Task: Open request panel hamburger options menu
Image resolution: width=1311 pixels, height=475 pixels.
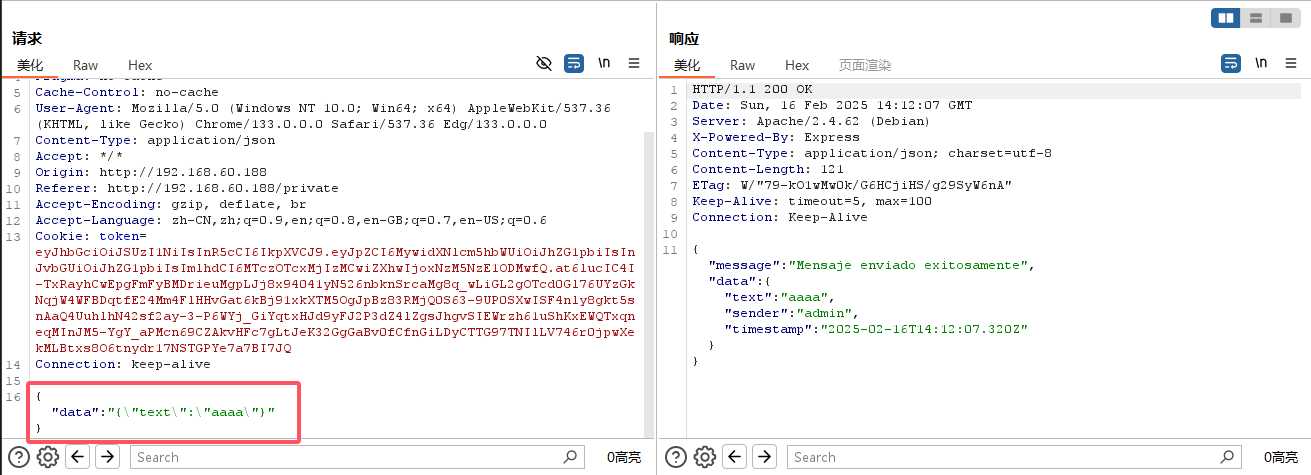Action: click(633, 63)
